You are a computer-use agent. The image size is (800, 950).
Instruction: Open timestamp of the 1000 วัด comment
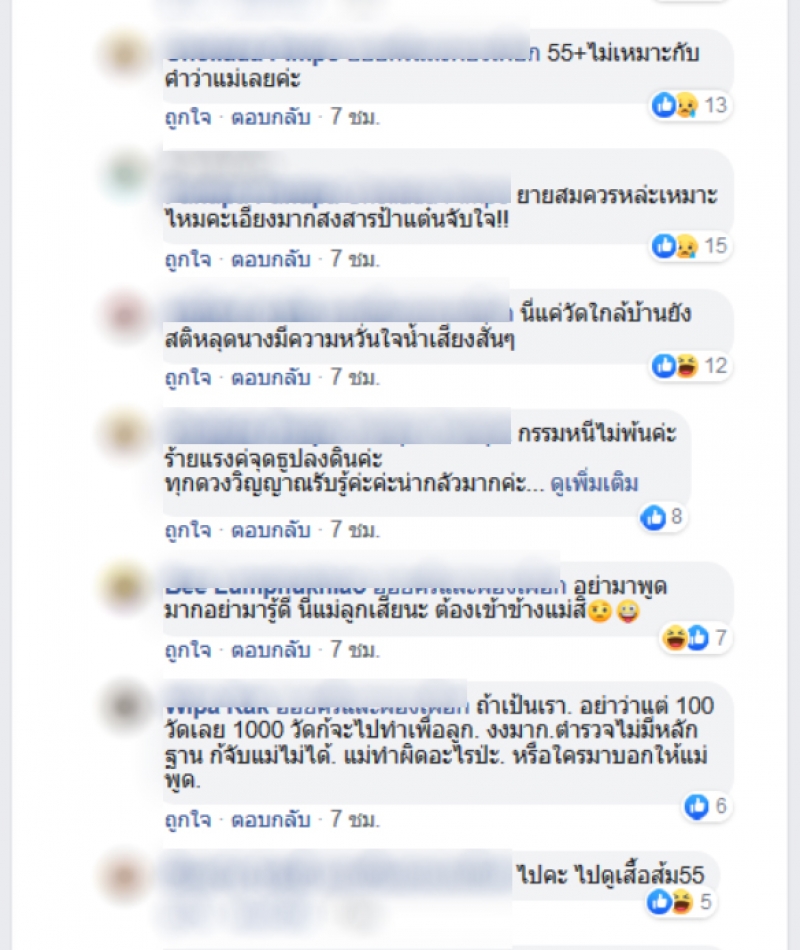[x=355, y=820]
